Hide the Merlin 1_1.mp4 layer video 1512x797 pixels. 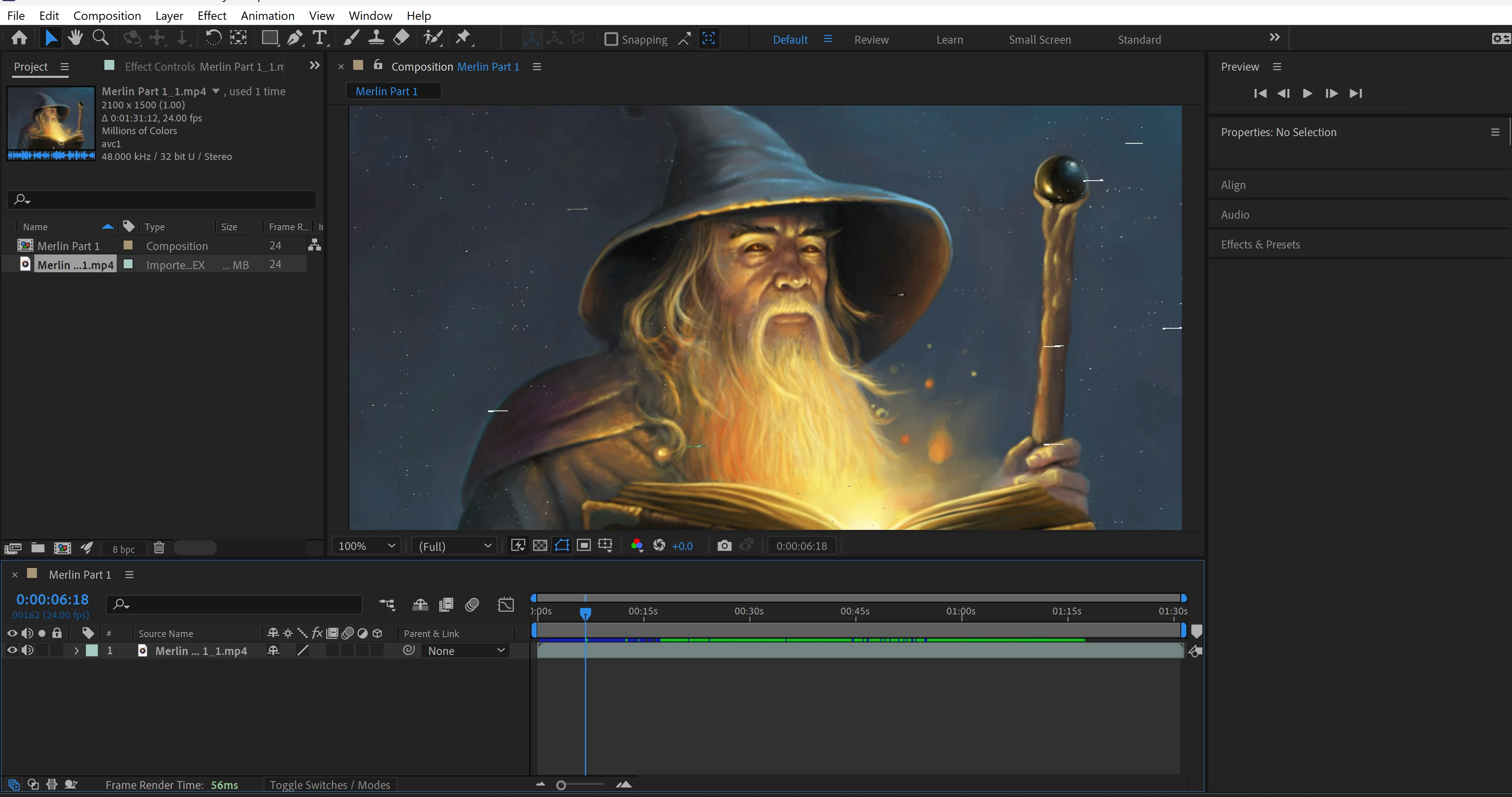12,650
